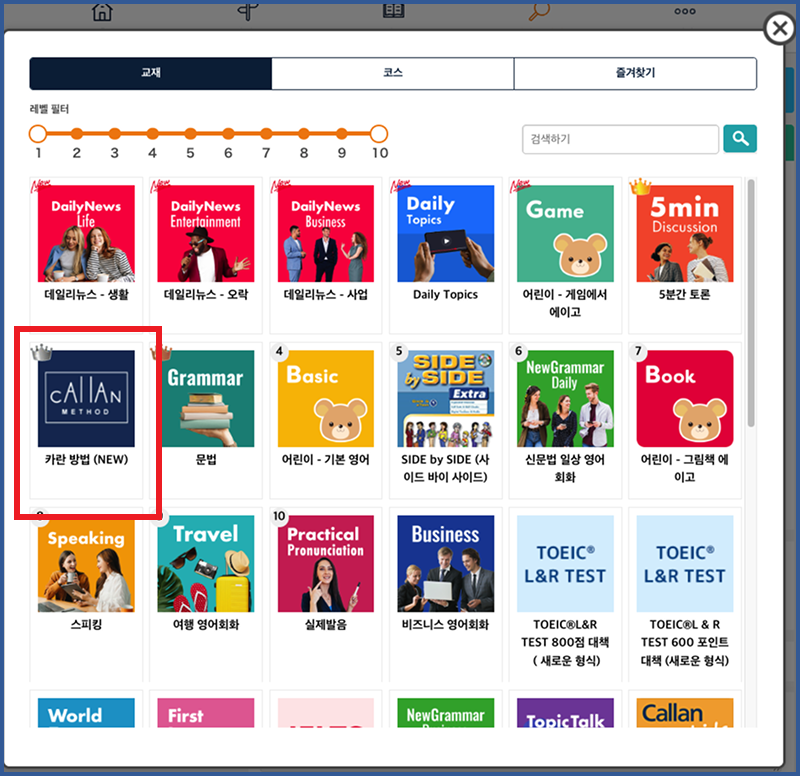Open the Daily Topics material
Viewport: 800px width, 776px height.
(445, 234)
